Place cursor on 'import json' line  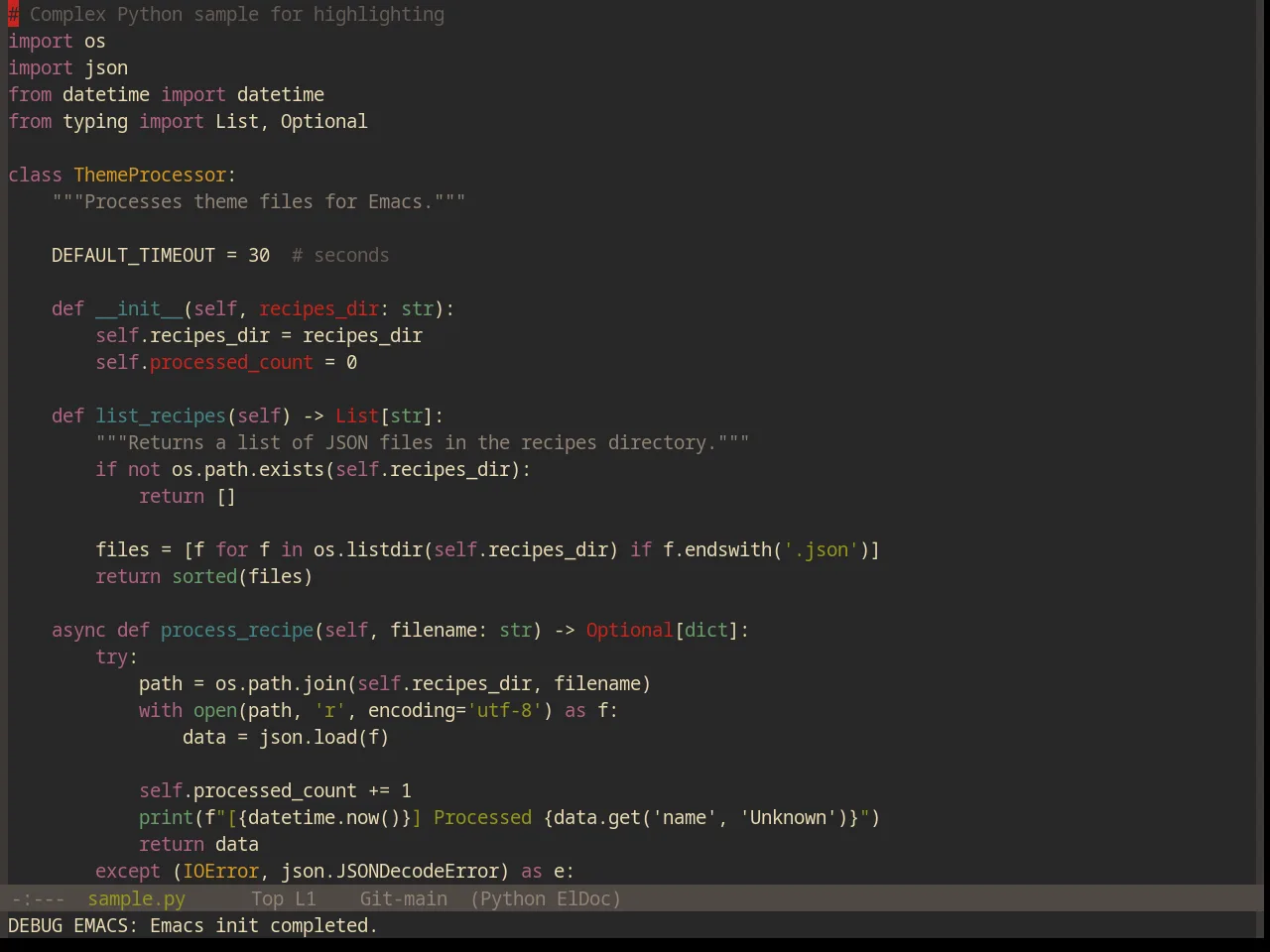[x=67, y=68]
